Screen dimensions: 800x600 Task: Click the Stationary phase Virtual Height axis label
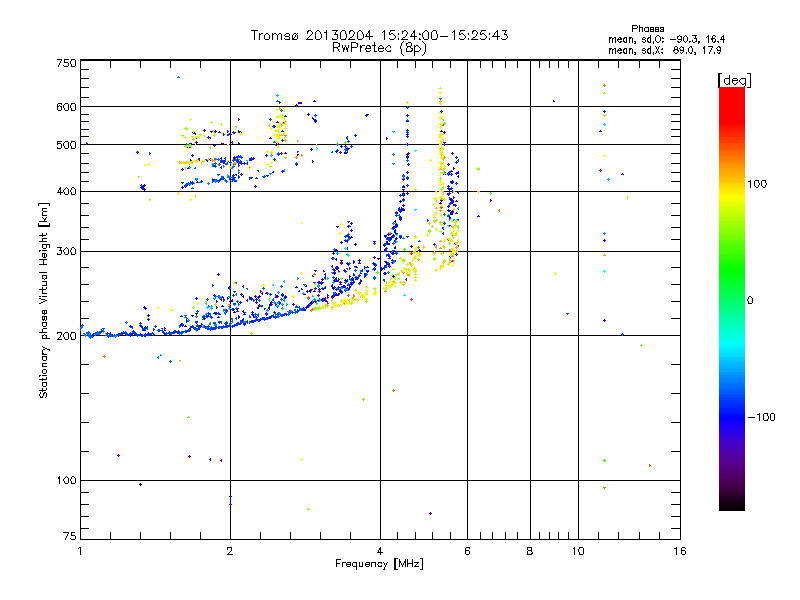click(x=43, y=300)
